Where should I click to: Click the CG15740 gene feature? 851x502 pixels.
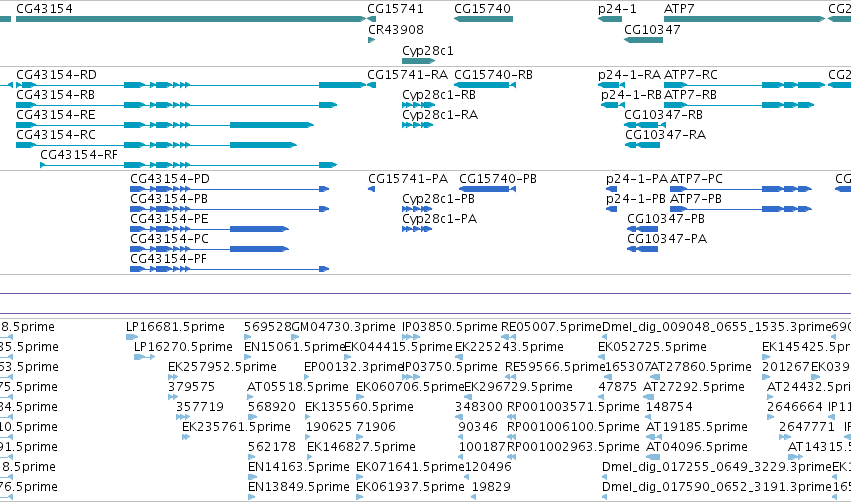tap(484, 19)
